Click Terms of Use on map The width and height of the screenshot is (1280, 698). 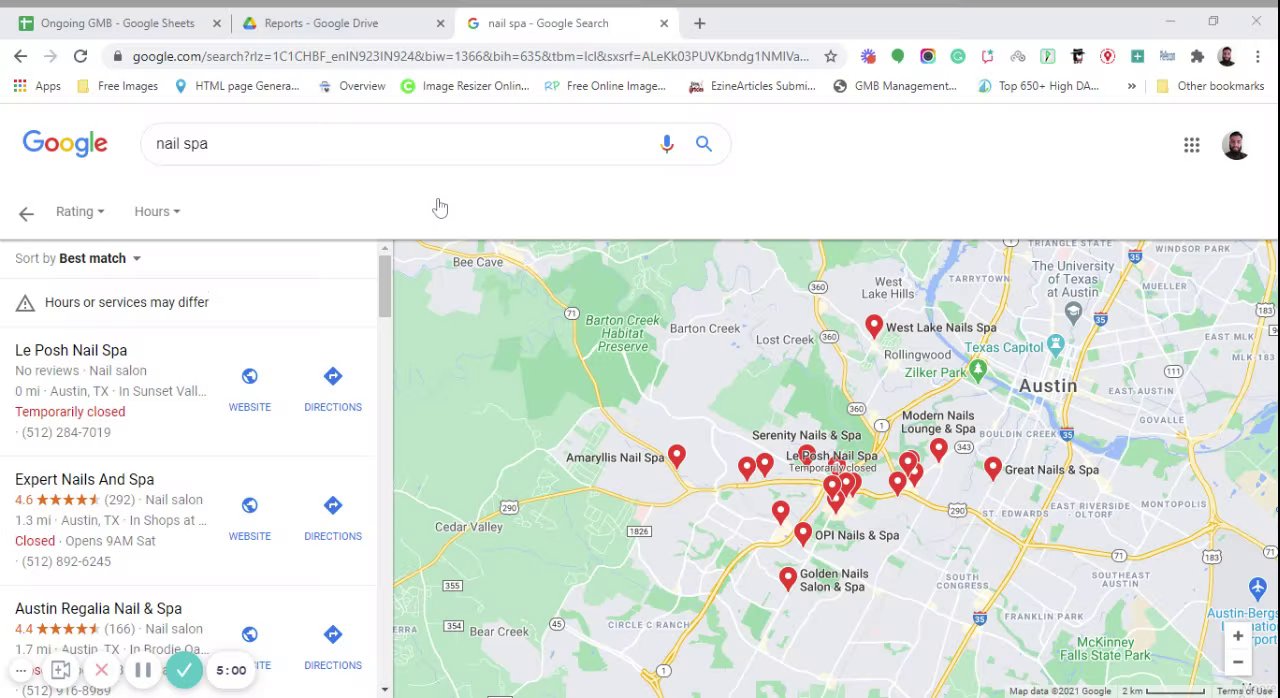(1244, 691)
